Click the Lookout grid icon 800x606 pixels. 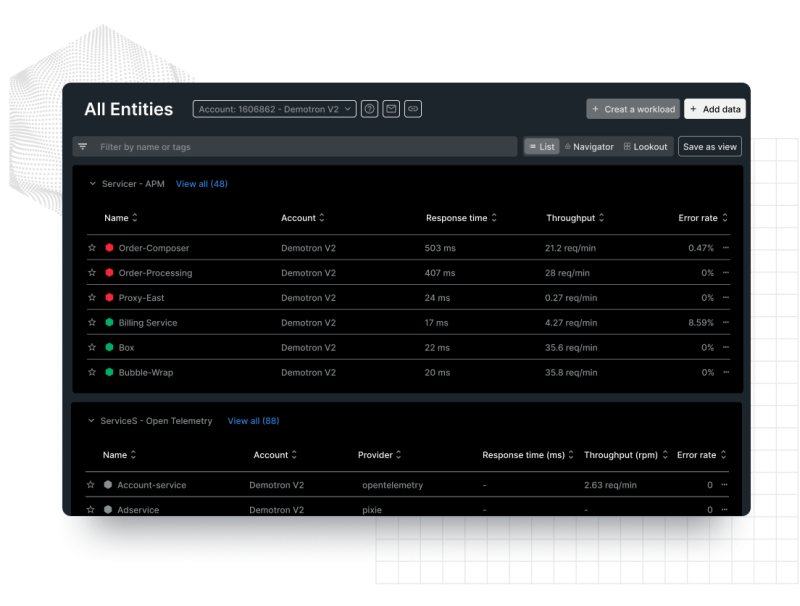[628, 146]
